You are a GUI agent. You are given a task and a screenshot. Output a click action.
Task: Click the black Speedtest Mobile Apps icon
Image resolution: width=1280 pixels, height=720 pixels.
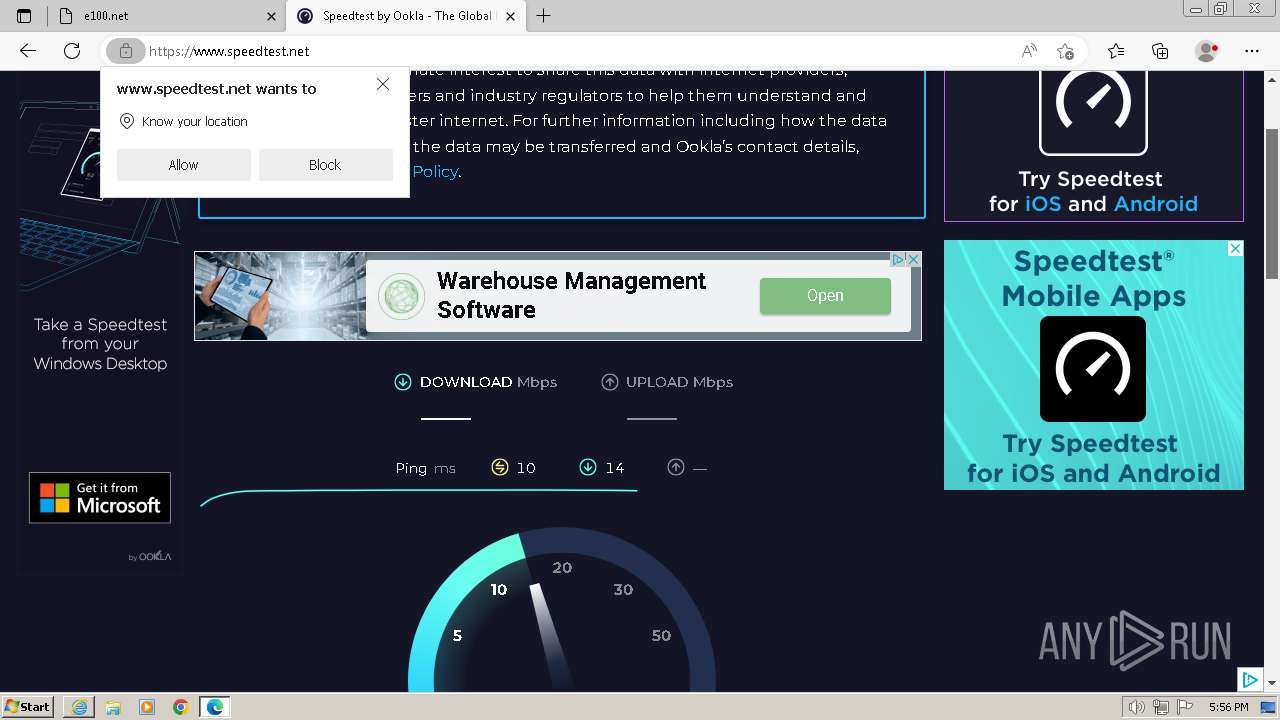tap(1093, 369)
